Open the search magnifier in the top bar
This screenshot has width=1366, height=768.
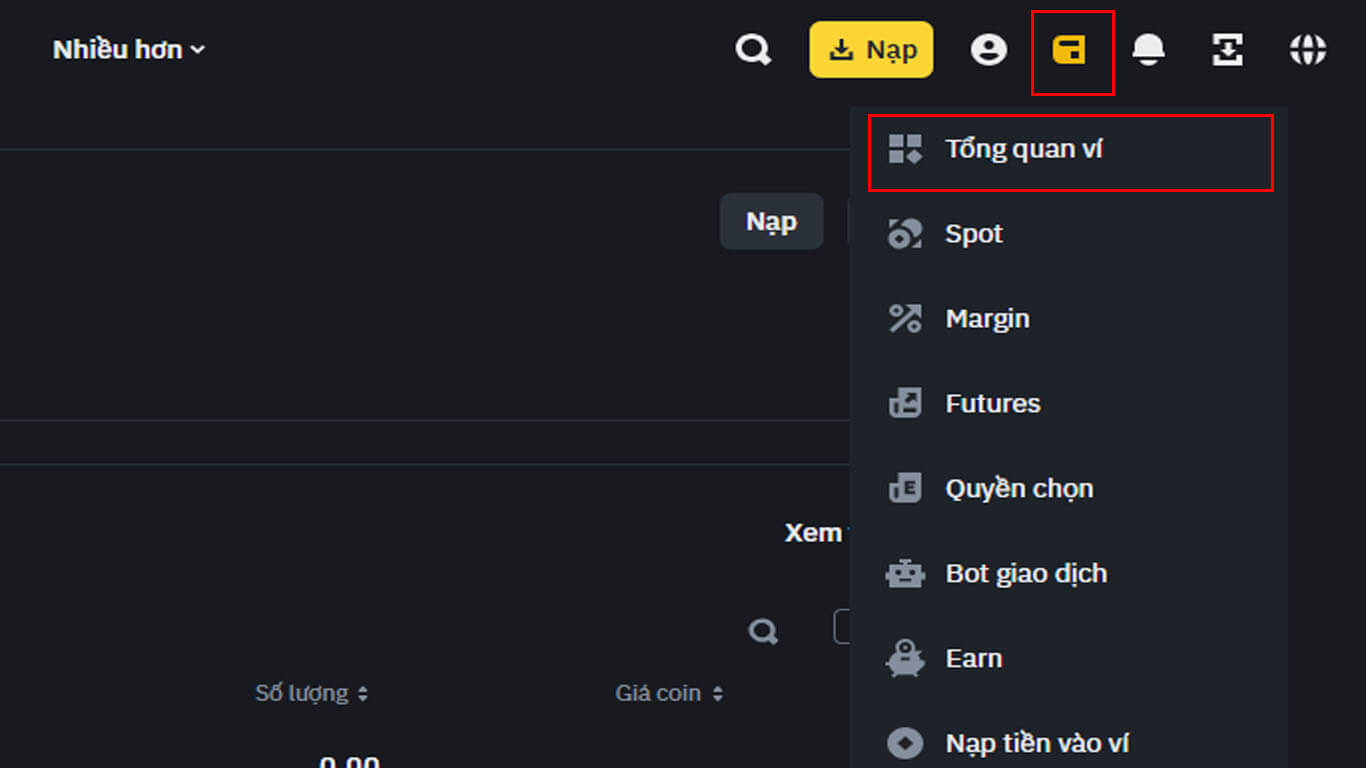[x=753, y=48]
